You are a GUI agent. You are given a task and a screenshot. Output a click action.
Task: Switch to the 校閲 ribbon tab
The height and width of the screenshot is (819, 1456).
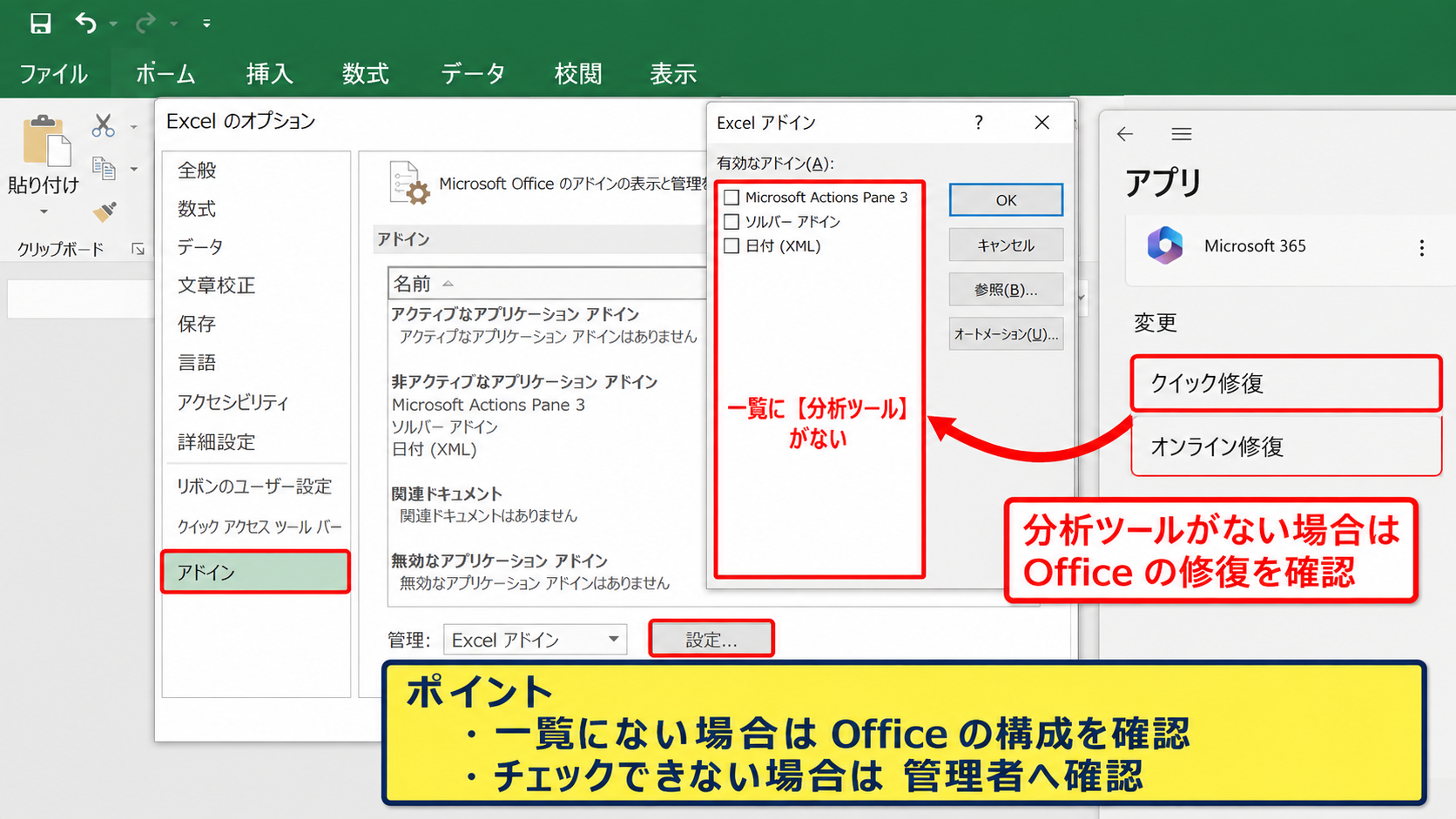[578, 74]
